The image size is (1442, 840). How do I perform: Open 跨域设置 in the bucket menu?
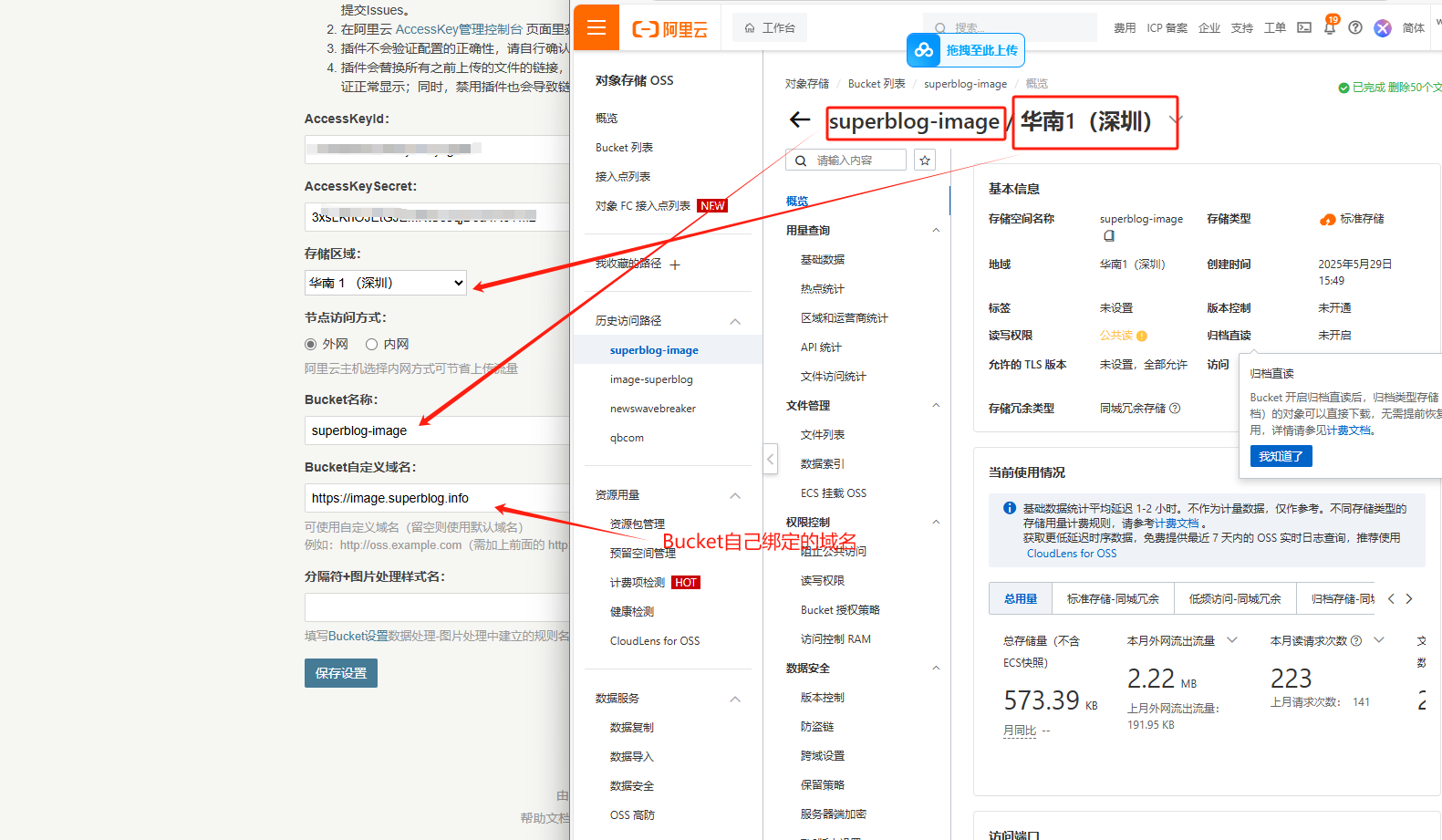click(823, 756)
